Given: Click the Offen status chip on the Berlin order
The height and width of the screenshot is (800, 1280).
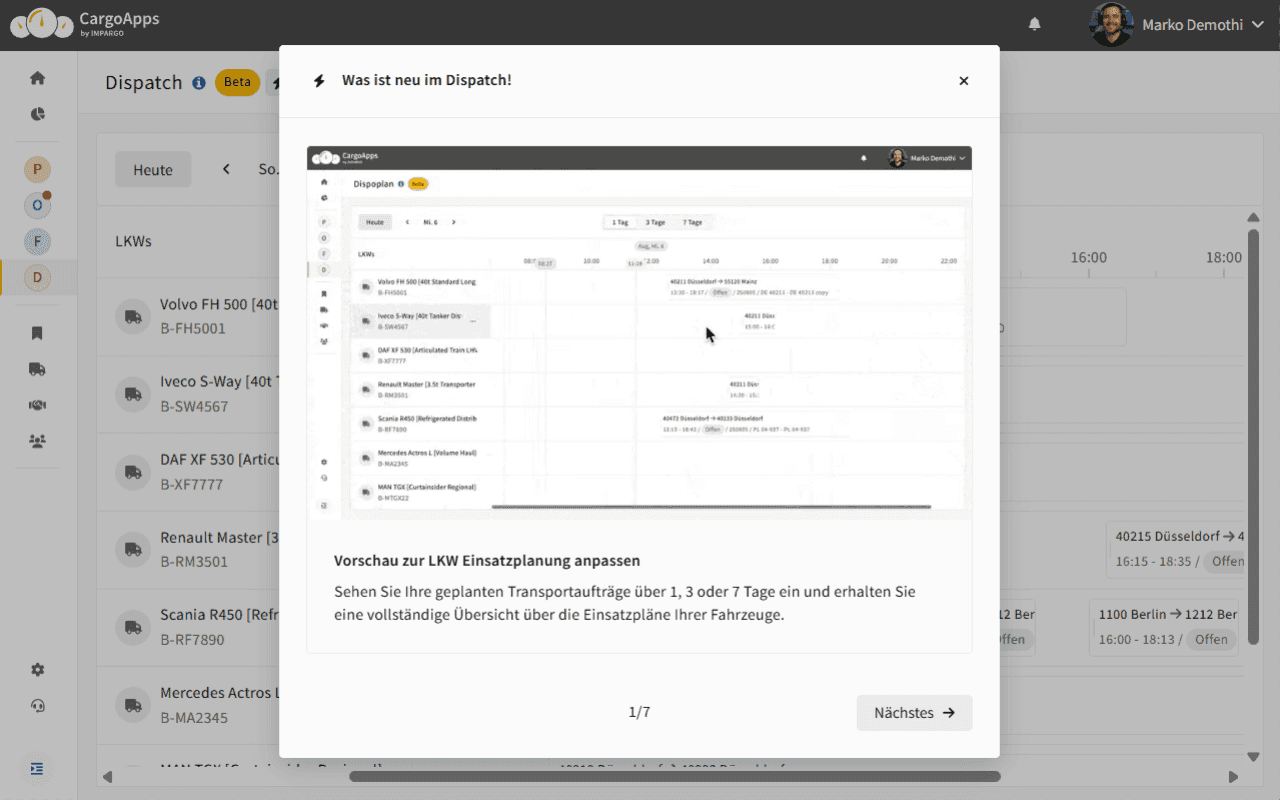Looking at the screenshot, I should tap(1211, 639).
